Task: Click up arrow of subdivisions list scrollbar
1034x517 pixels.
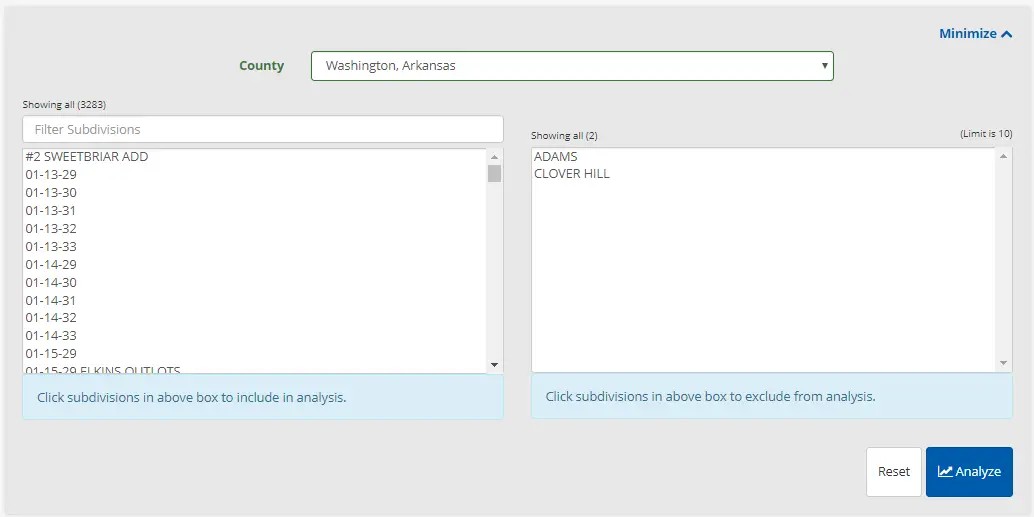Action: click(495, 157)
